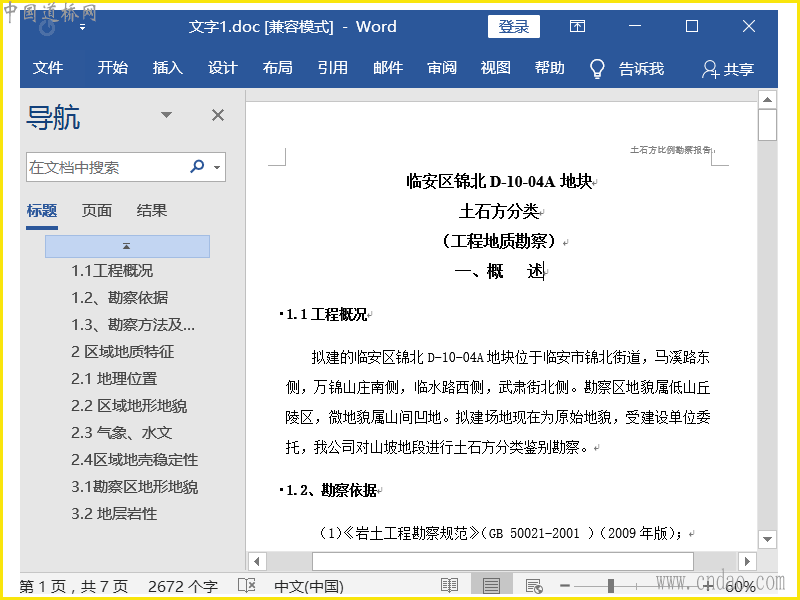Viewport: 800px width, 600px height.
Task: Click the page count 第1页，共7页 in status bar
Action: tap(74, 587)
